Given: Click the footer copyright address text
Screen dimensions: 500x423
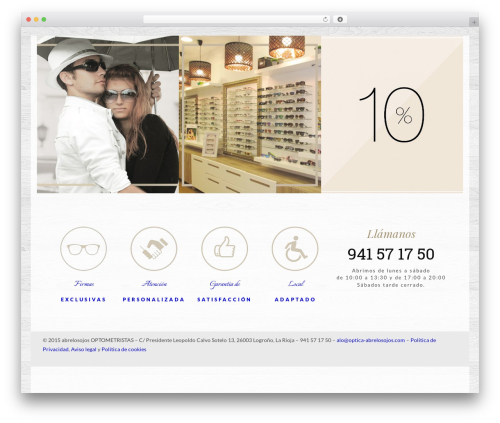Looking at the screenshot, I should point(187,340).
